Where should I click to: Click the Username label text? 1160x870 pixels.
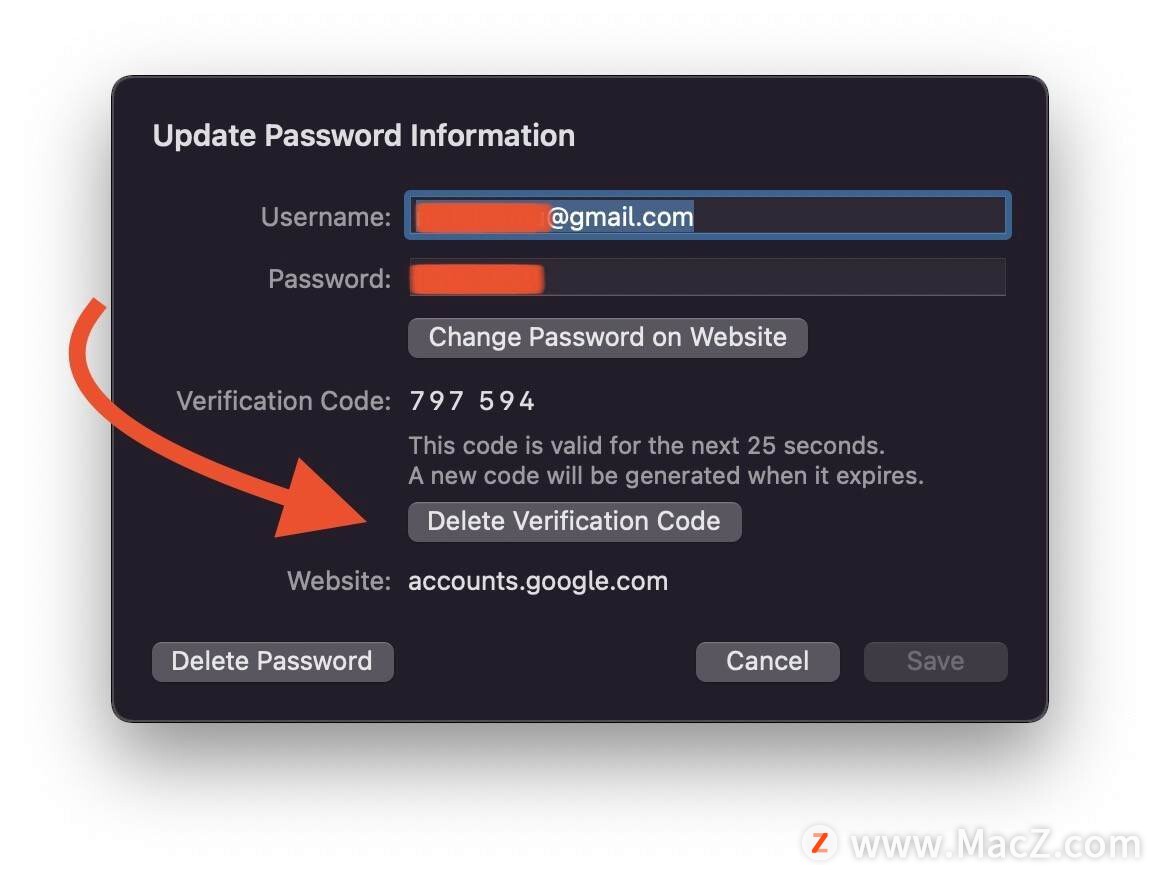point(326,217)
